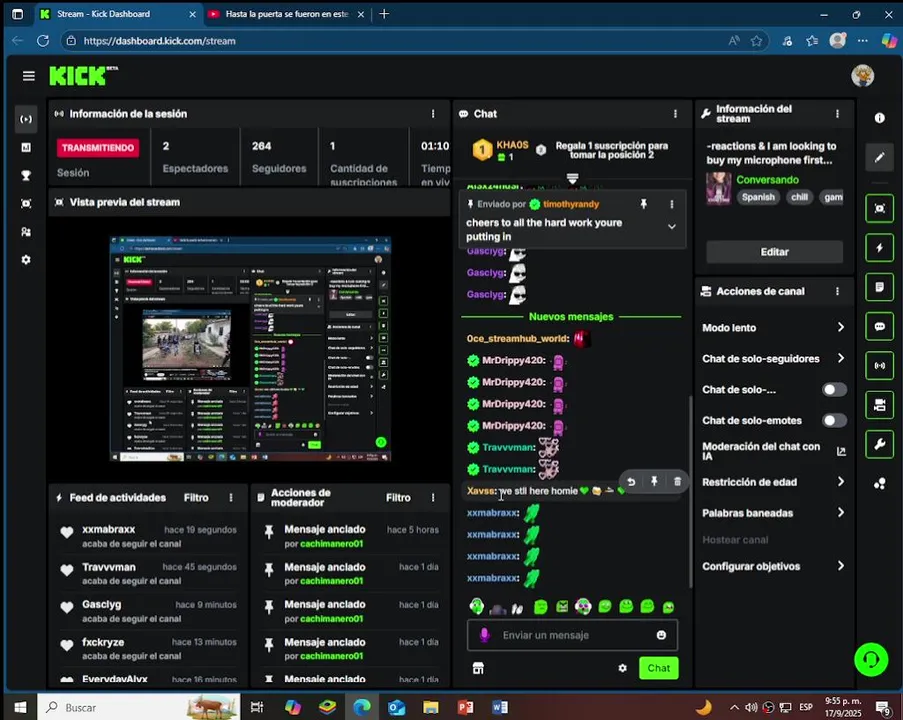Switch to the Stream - Kick Dashboard tab
The width and height of the screenshot is (903, 720).
pos(117,14)
